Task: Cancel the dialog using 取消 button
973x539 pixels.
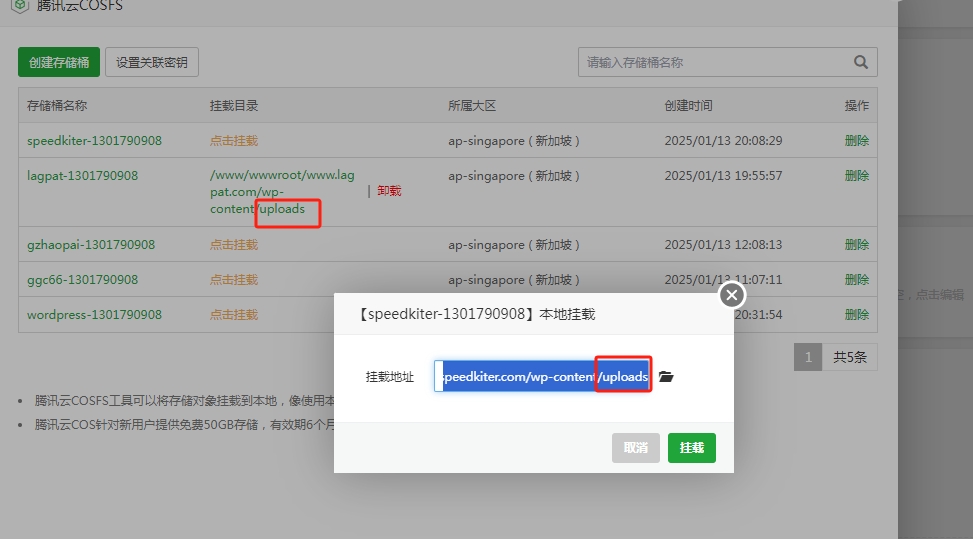Action: point(635,448)
